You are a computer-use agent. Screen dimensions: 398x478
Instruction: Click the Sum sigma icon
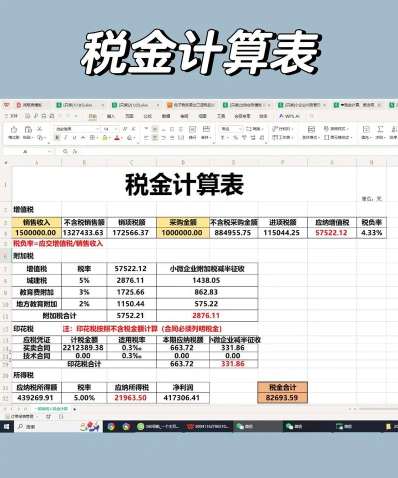point(381,129)
